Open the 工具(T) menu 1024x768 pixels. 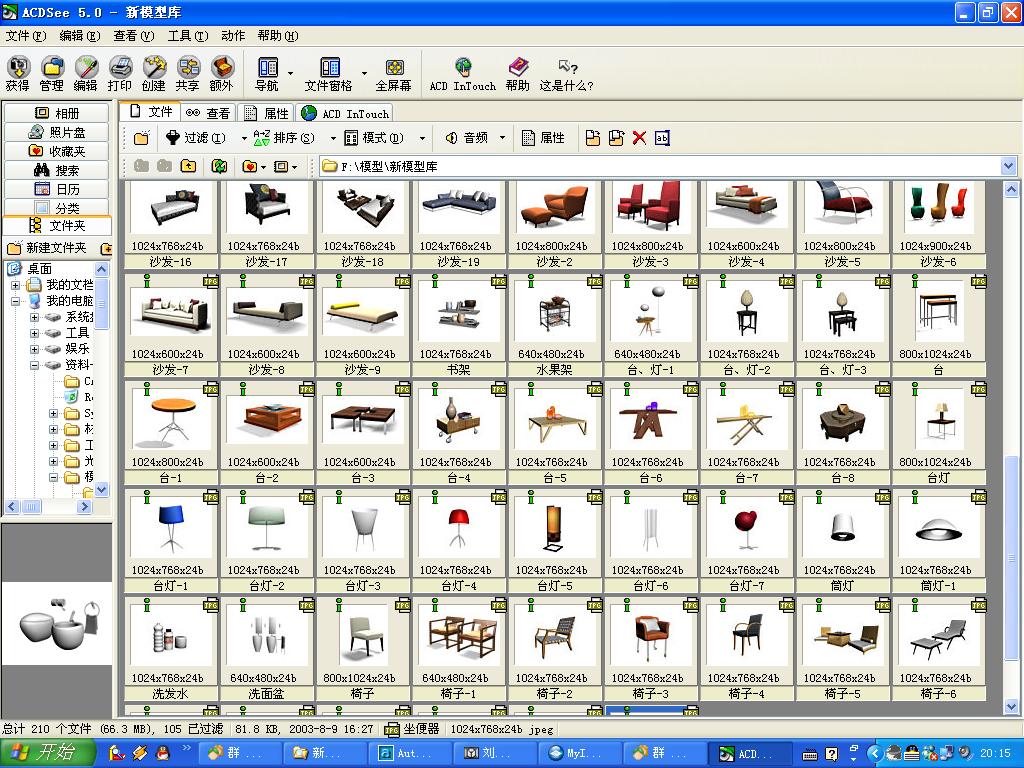(188, 36)
